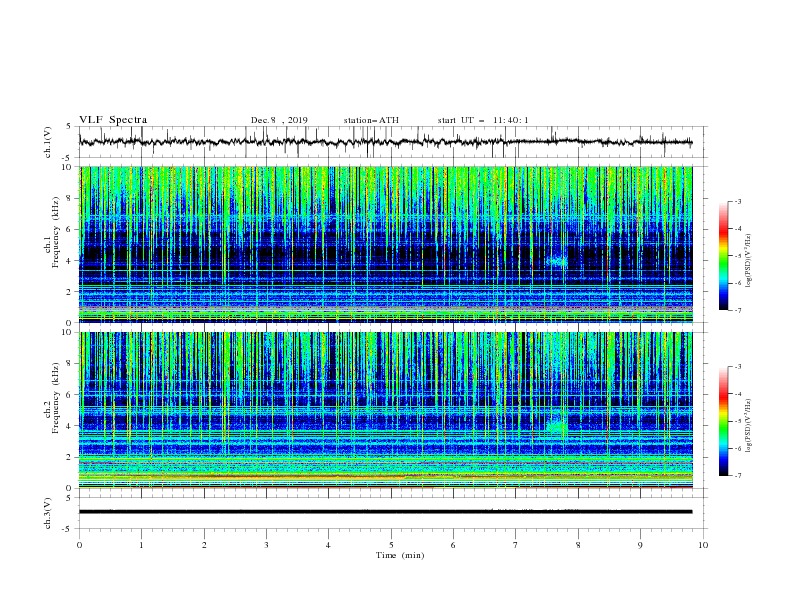Click the "Time (min)" x-axis label
The height and width of the screenshot is (612, 792).
click(x=400, y=555)
